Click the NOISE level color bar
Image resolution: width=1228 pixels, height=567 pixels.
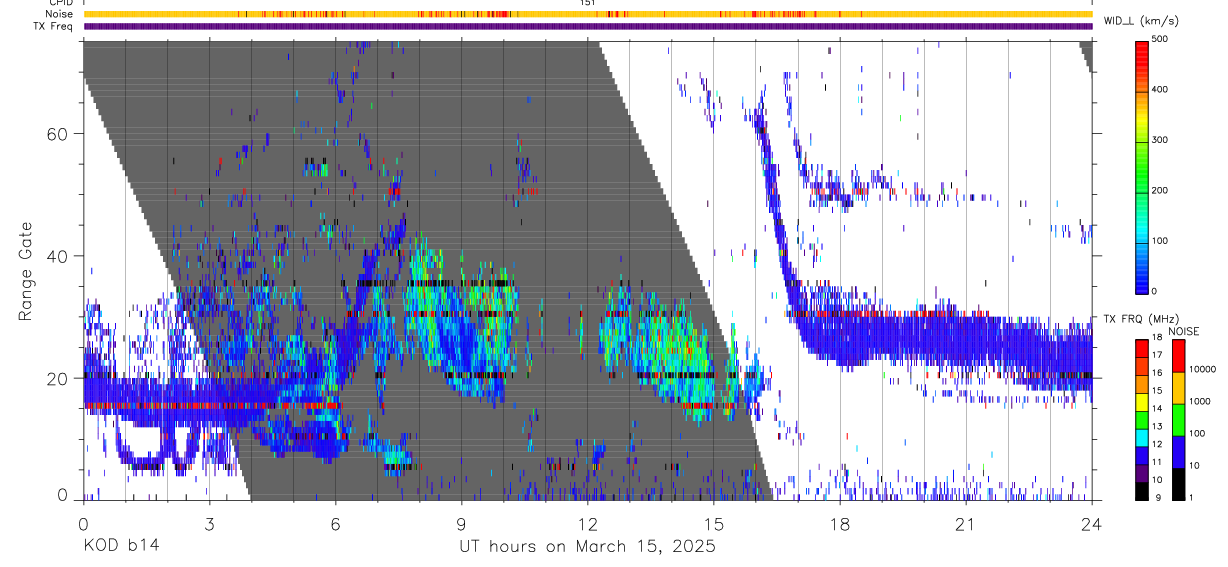1178,419
